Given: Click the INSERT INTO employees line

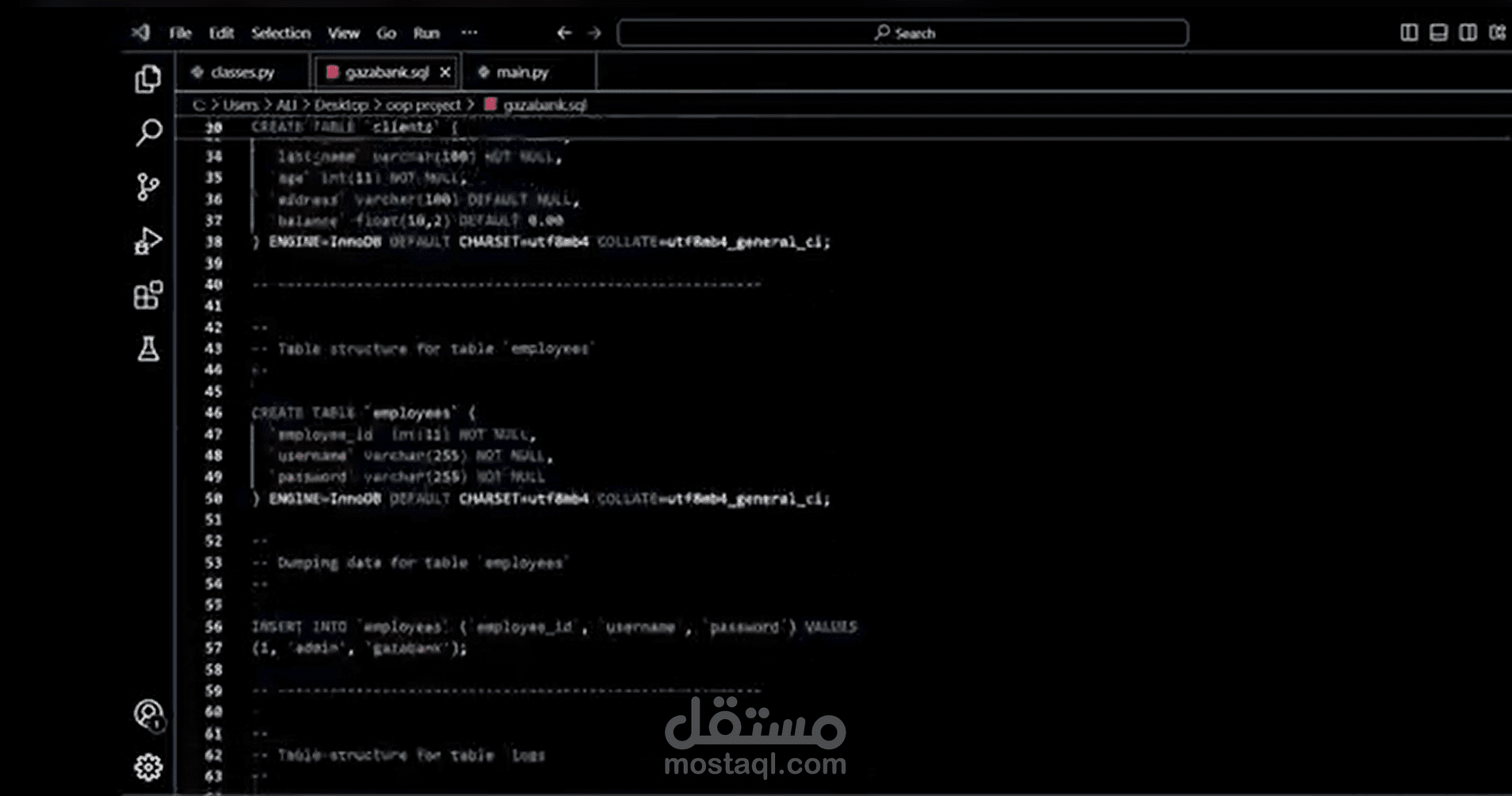Looking at the screenshot, I should click(555, 626).
